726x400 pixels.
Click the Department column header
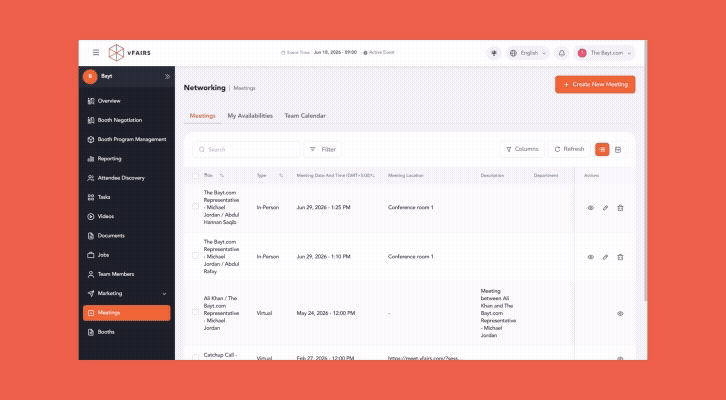(x=545, y=175)
